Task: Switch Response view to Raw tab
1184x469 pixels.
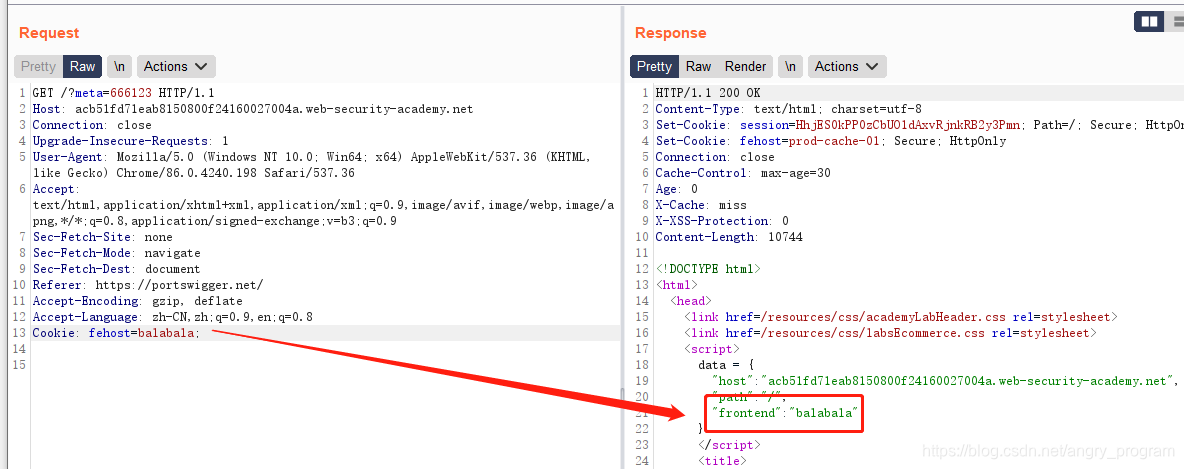Action: pyautogui.click(x=698, y=66)
